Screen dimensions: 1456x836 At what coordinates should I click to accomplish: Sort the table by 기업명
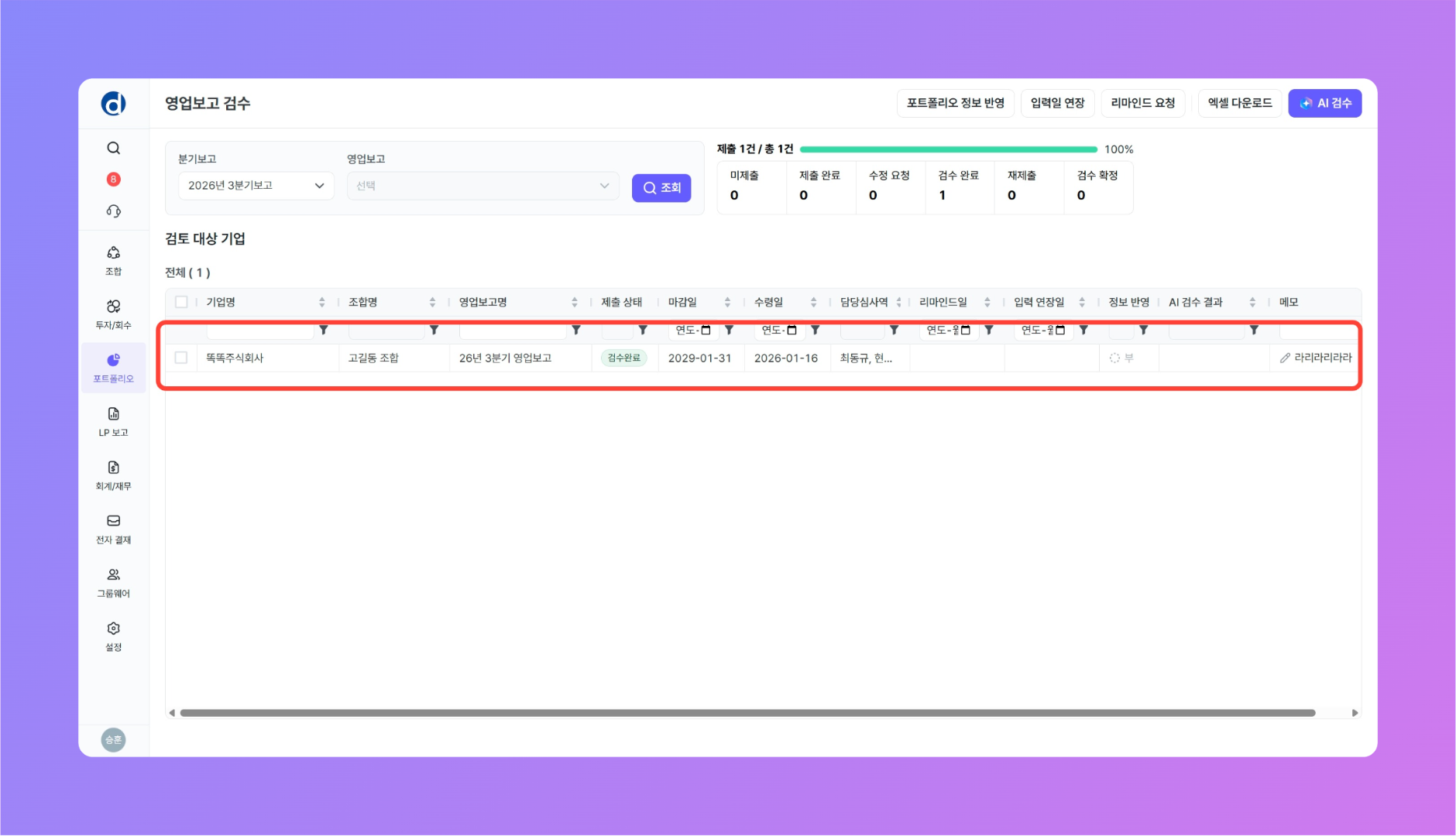pos(322,303)
